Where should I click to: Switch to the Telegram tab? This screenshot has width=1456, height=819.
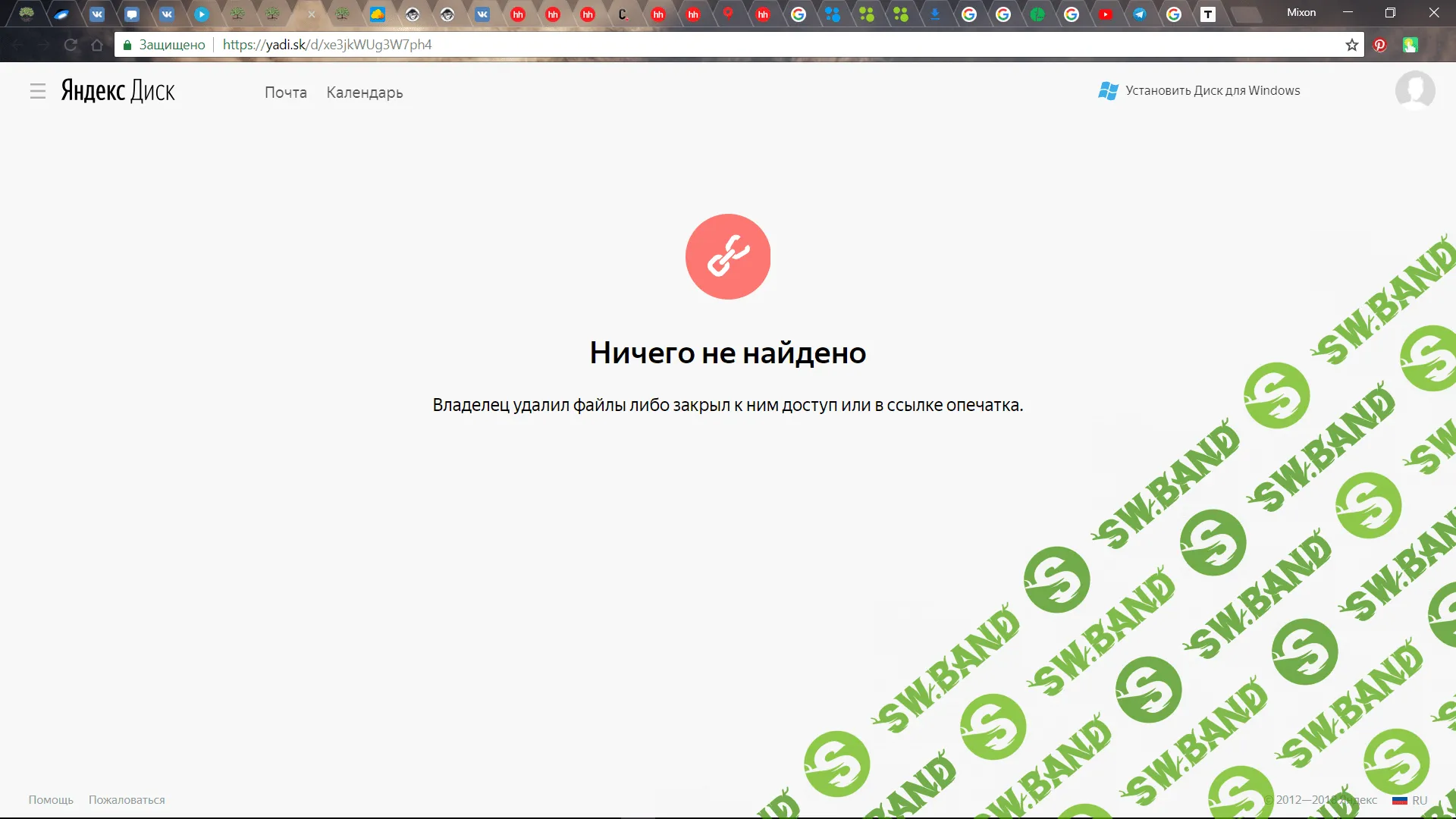(x=1139, y=14)
